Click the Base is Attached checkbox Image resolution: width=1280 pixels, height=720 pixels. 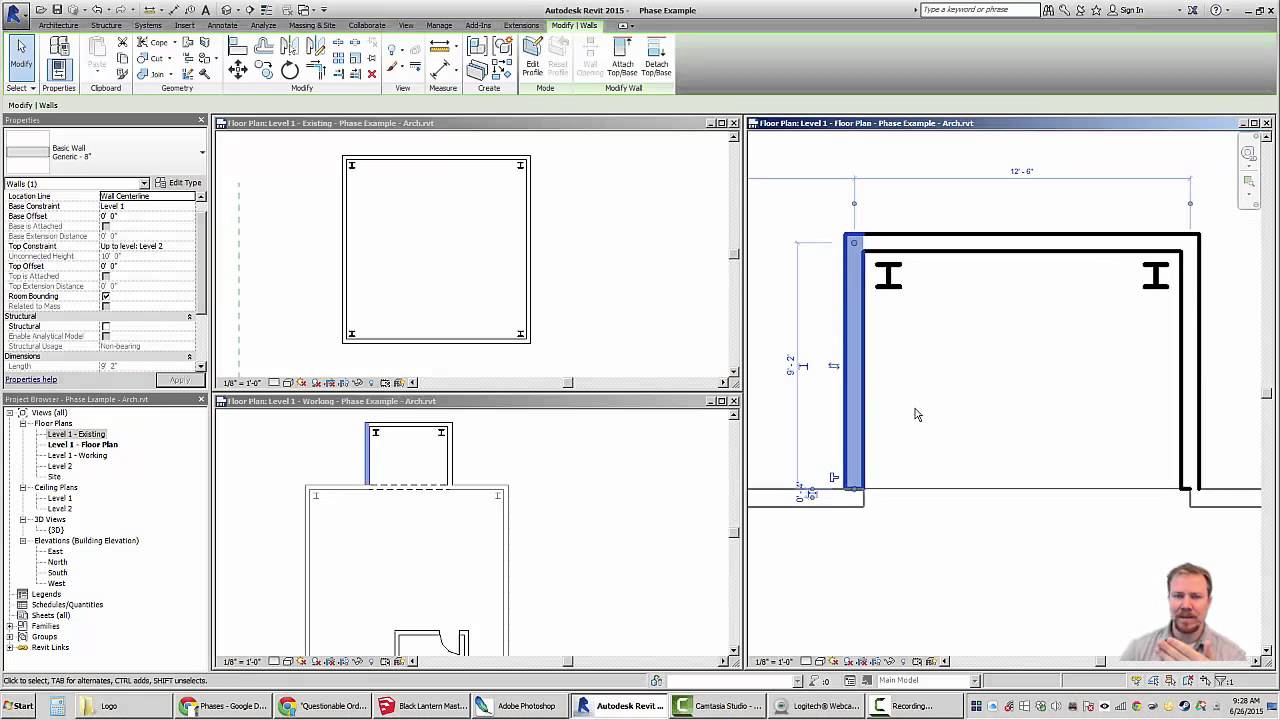click(x=106, y=226)
